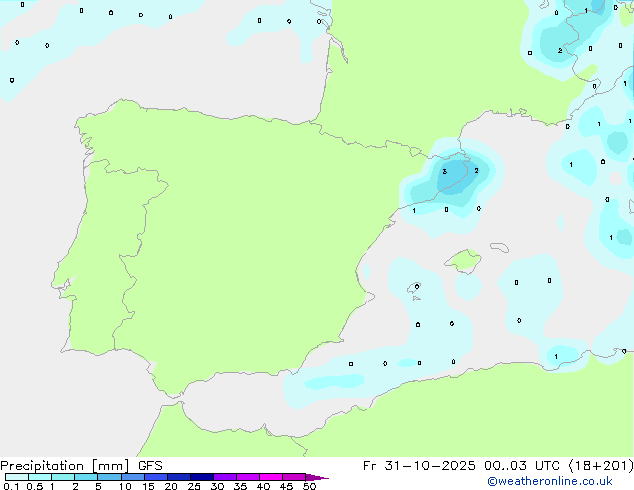Click the Menorca island outline
The image size is (634, 490).
[500, 247]
